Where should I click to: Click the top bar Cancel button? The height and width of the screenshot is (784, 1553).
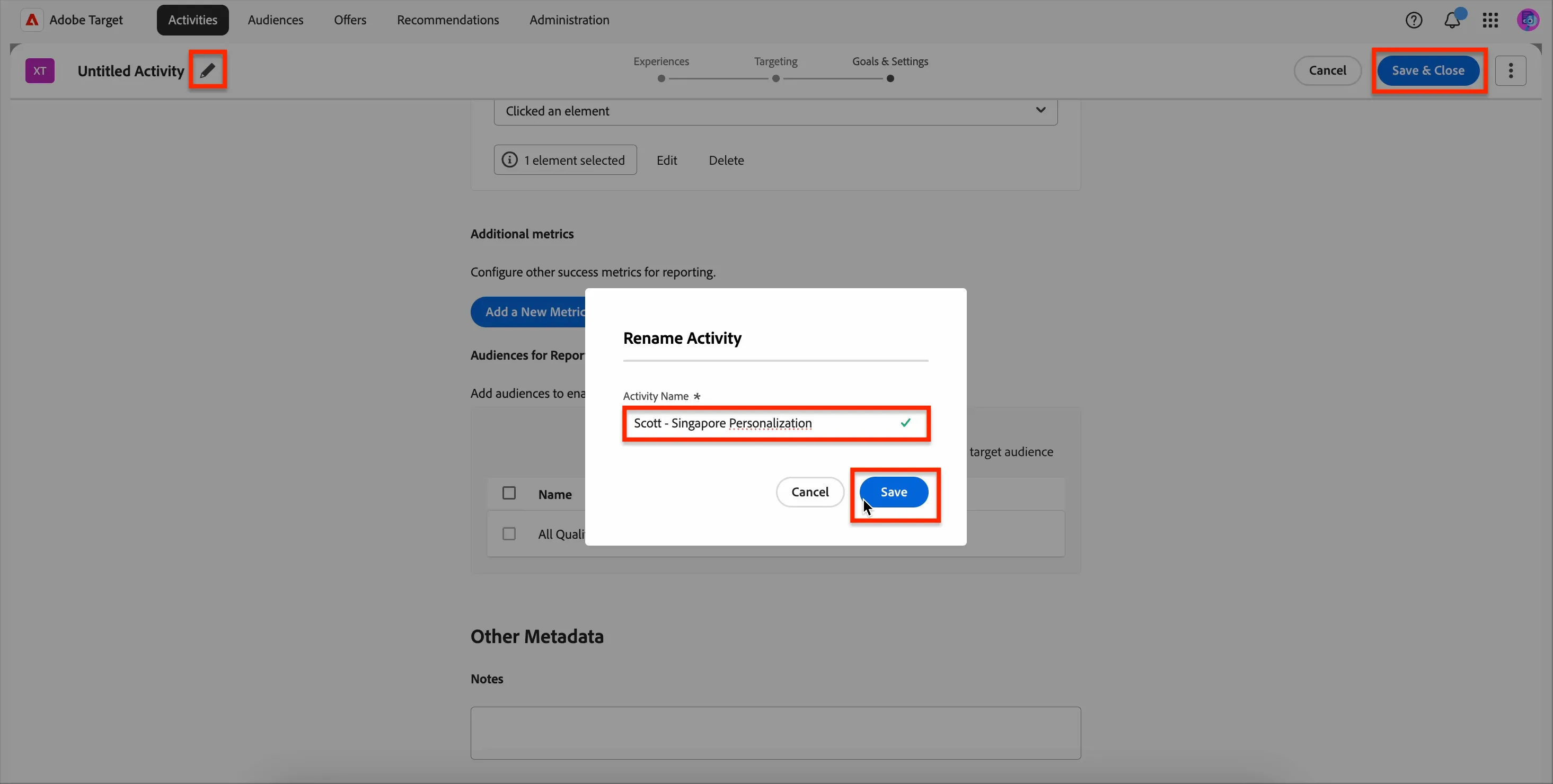1328,70
